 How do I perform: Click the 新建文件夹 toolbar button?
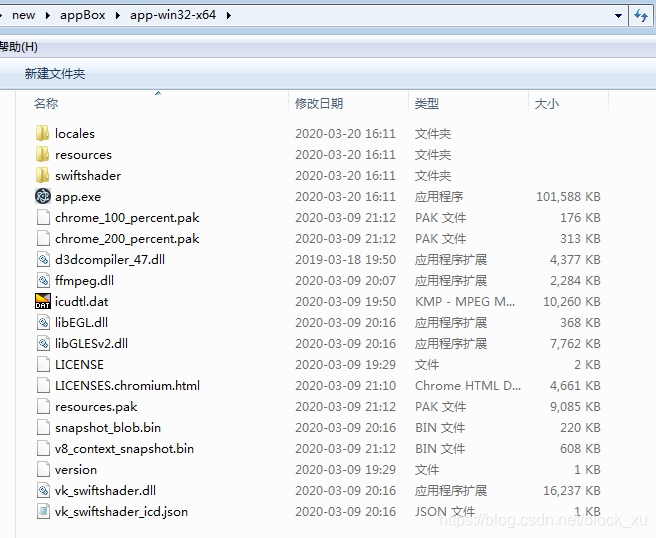[55, 74]
